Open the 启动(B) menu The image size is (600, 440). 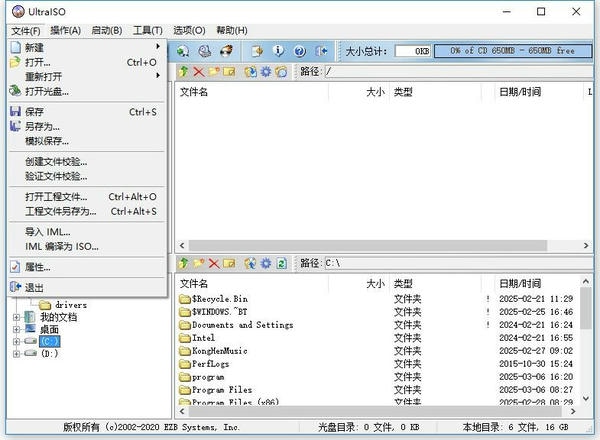[x=107, y=31]
